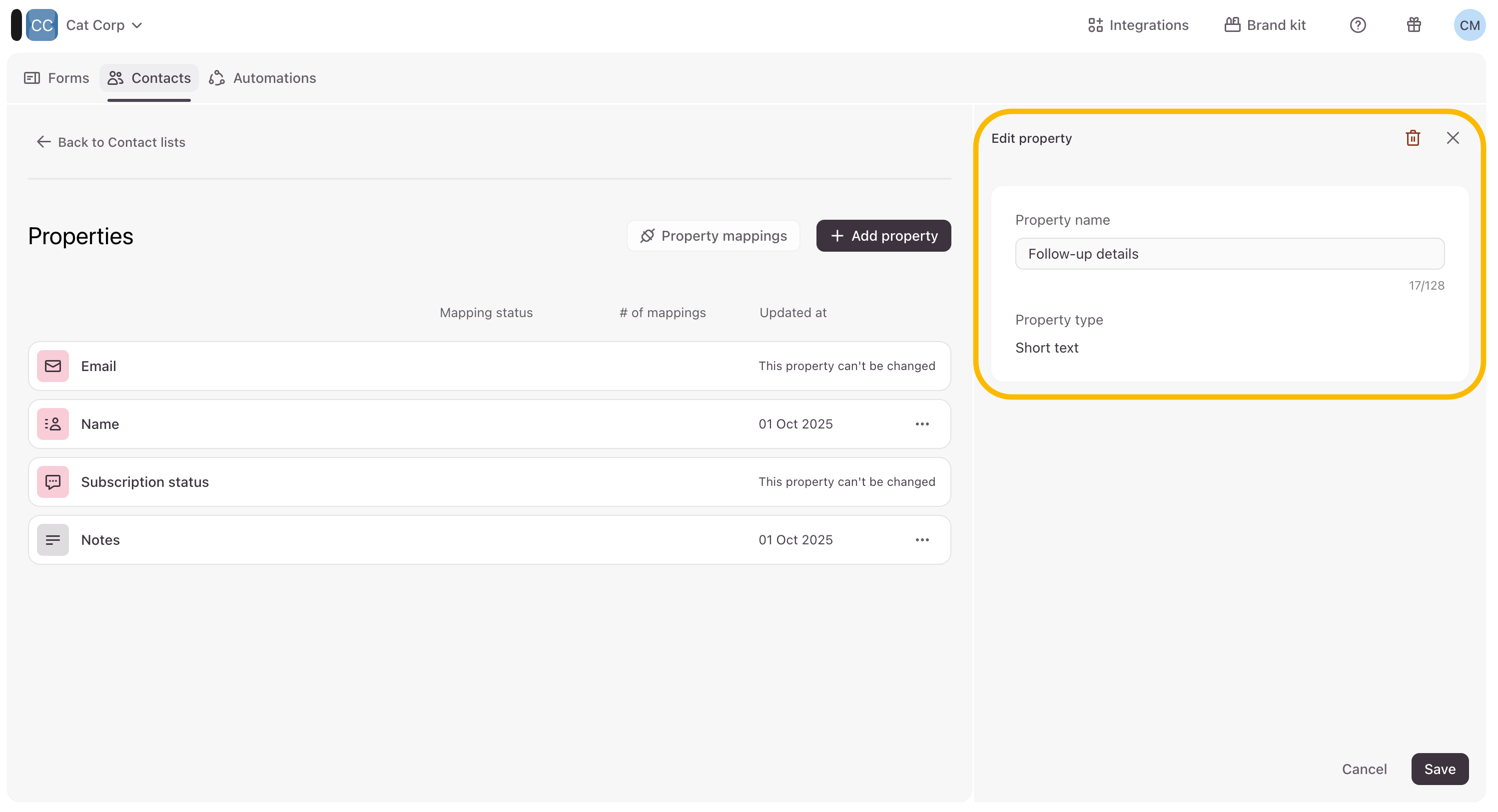Image resolution: width=1498 pixels, height=812 pixels.
Task: Click the Notes property text icon
Action: (x=53, y=539)
